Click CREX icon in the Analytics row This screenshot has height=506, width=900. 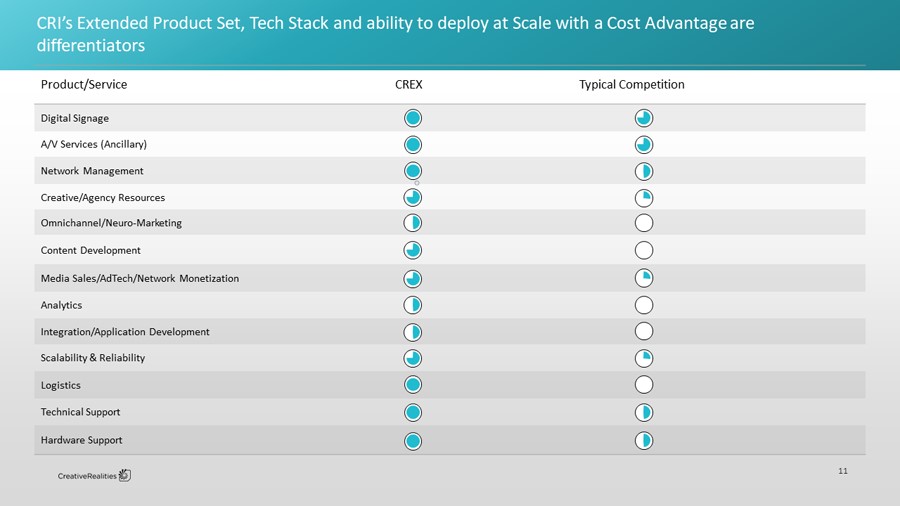413,304
